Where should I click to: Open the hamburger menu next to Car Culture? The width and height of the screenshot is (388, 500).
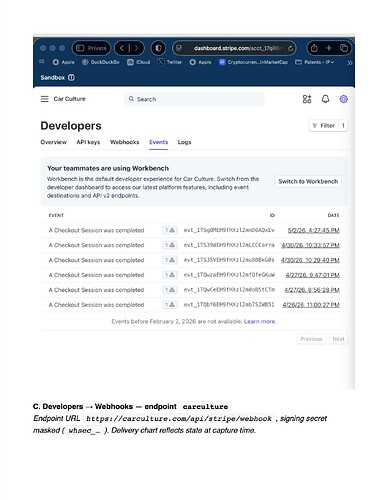pos(45,99)
